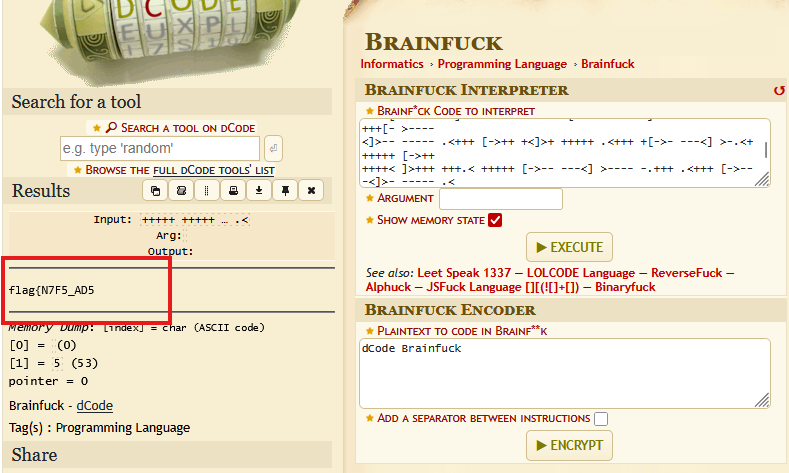Screen dimensions: 789x473
Task: Click the code textarea resize handle
Action: [762, 179]
